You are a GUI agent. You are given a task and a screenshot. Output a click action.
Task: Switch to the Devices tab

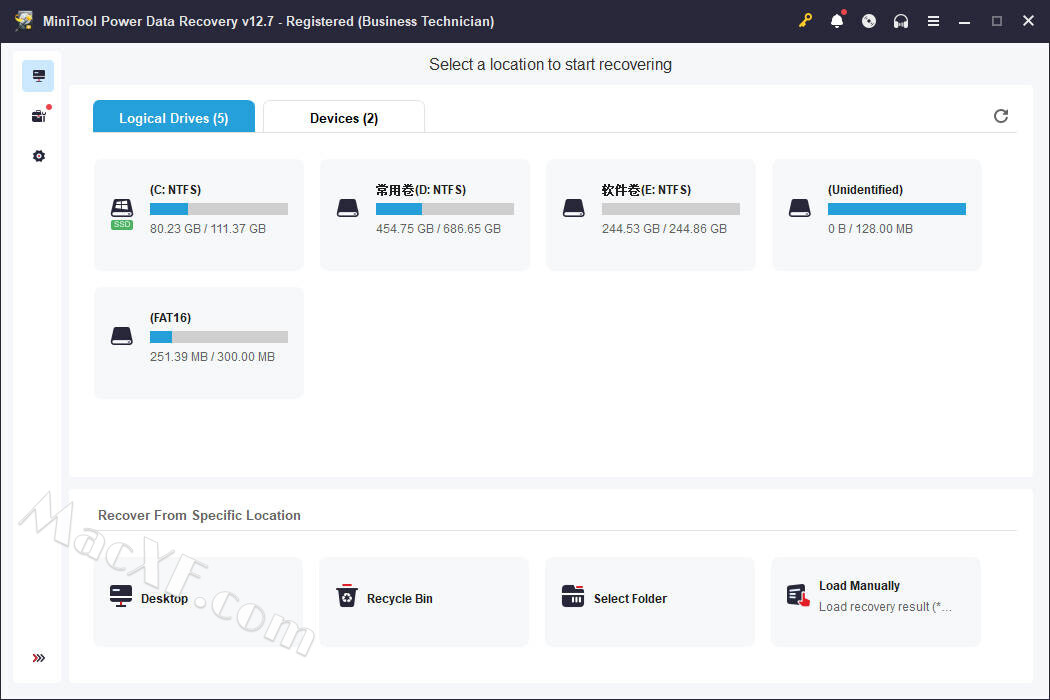point(344,118)
